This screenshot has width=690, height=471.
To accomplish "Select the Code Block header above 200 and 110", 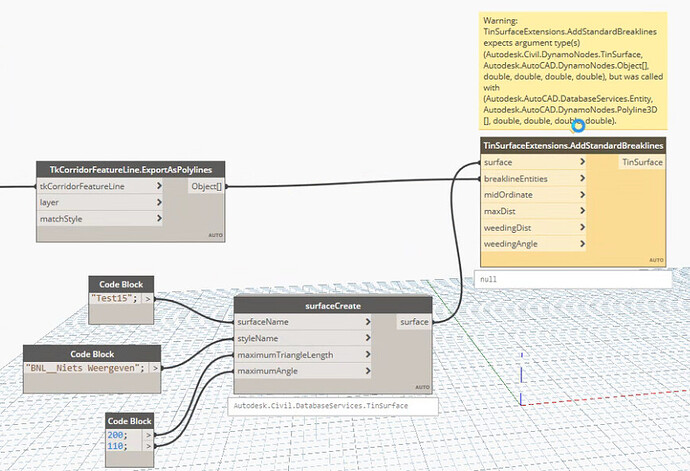I will pyautogui.click(x=129, y=421).
